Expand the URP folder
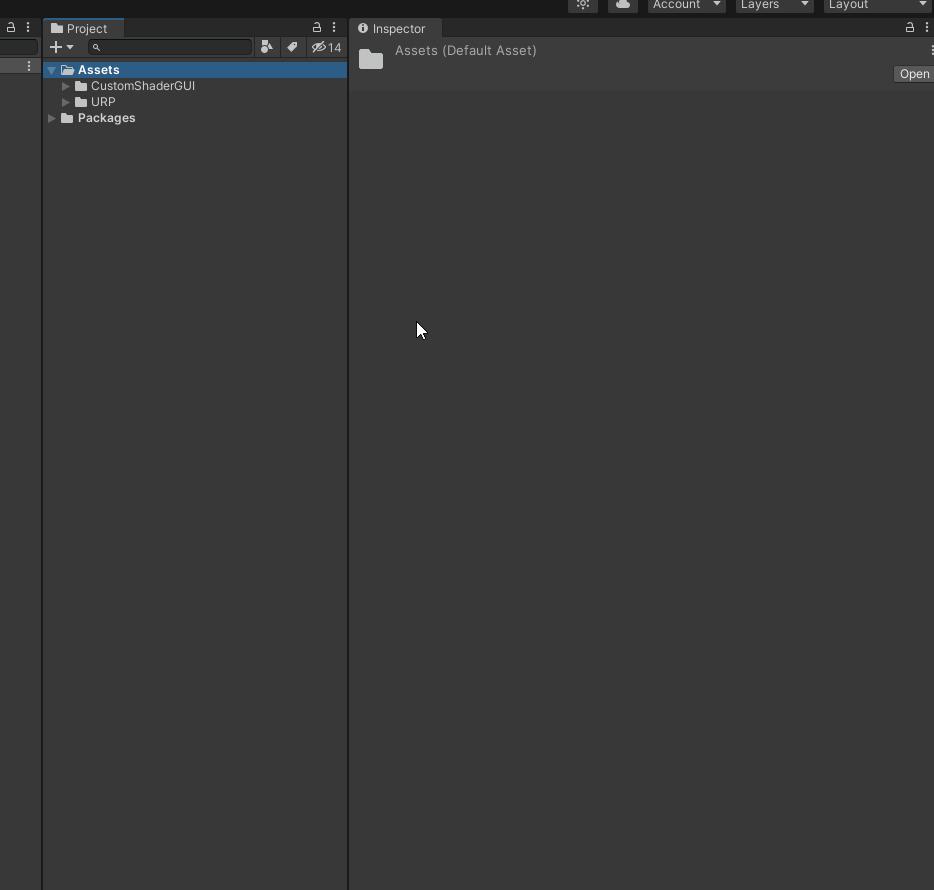The image size is (934, 890). pyautogui.click(x=65, y=102)
